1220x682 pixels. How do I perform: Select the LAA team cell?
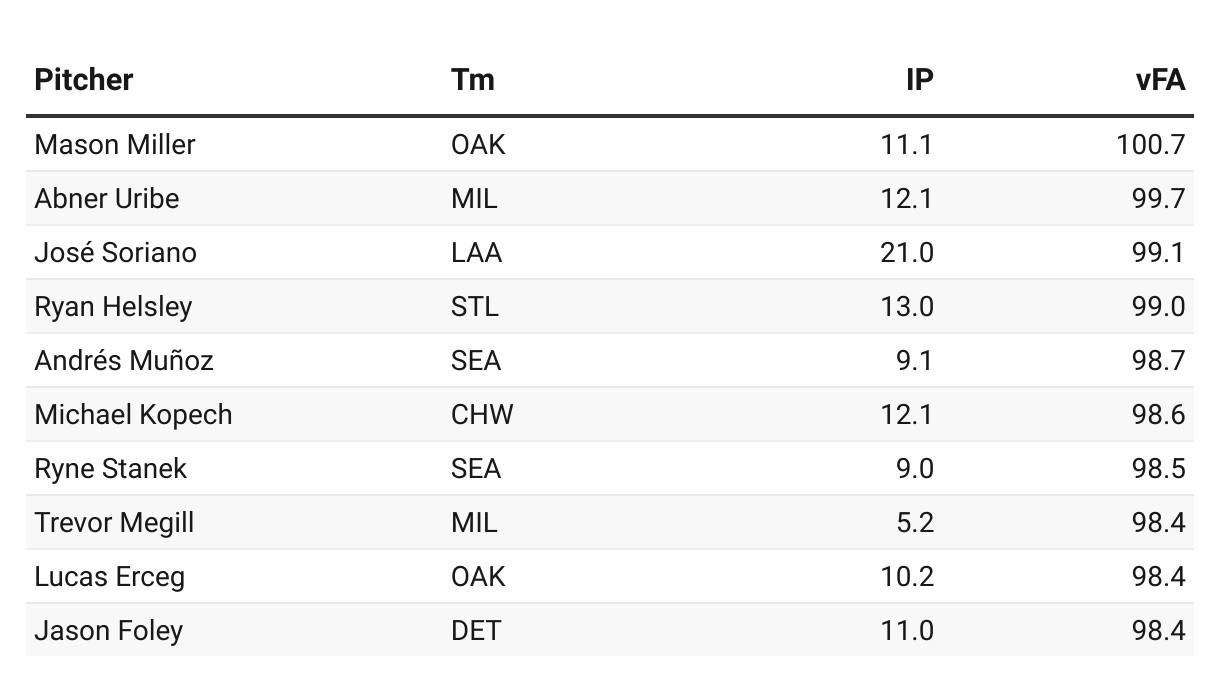coord(476,253)
